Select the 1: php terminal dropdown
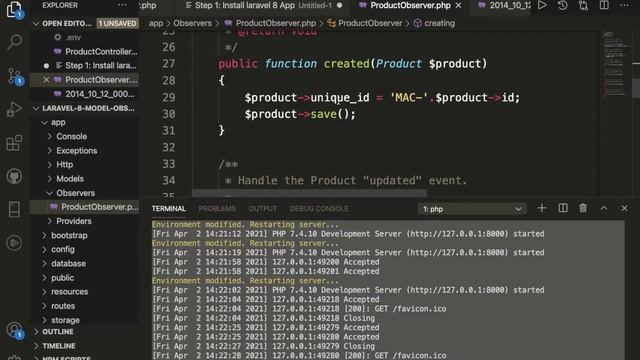The image size is (640, 360). (471, 209)
